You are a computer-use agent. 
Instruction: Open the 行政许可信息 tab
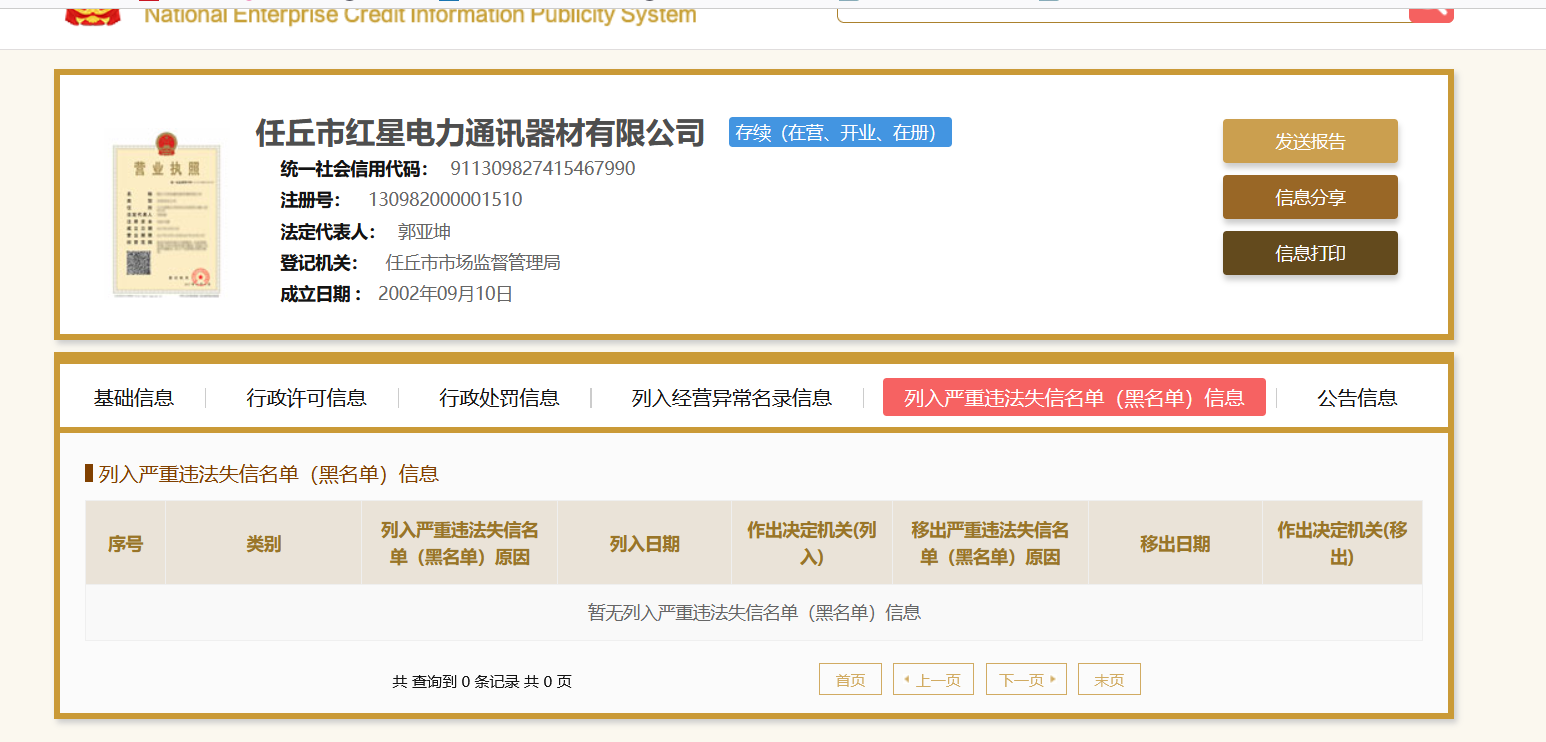click(x=307, y=398)
